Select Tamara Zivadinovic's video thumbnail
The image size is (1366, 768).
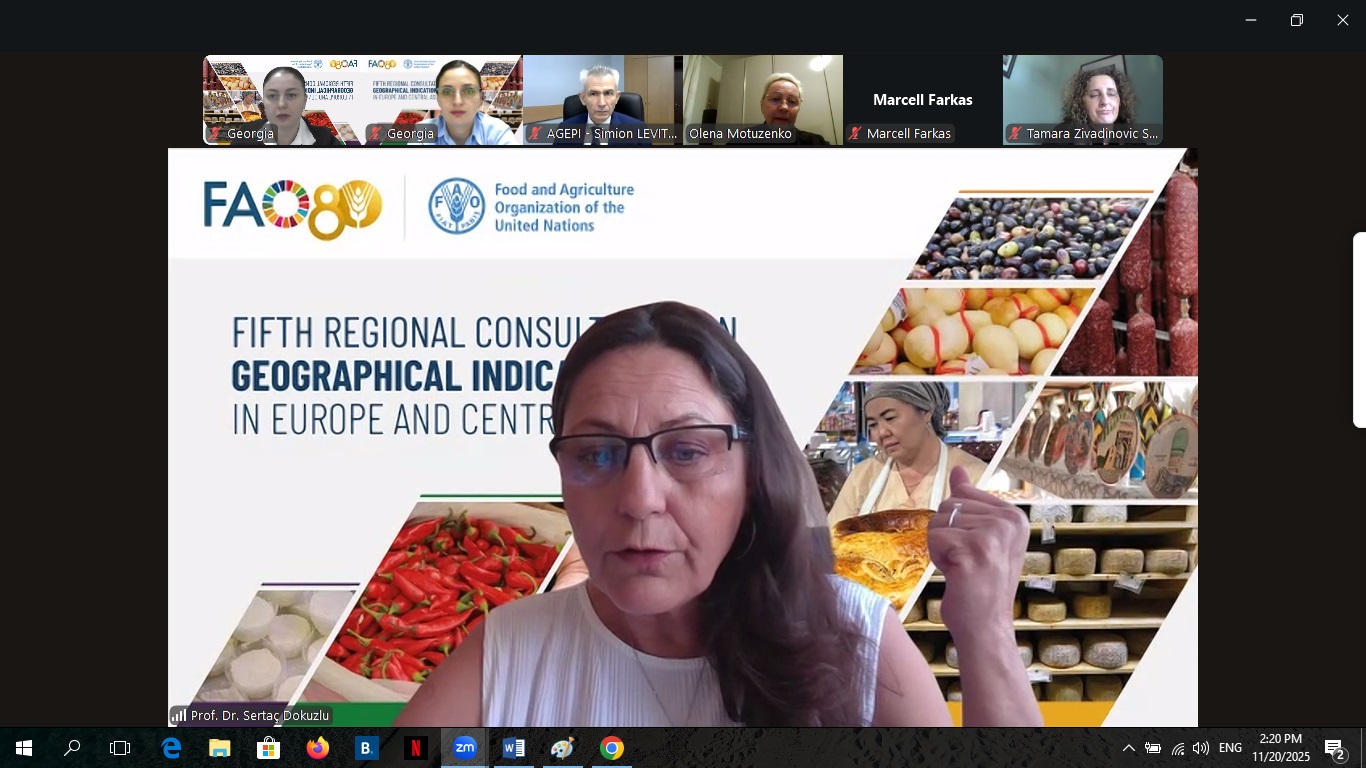pyautogui.click(x=1083, y=100)
